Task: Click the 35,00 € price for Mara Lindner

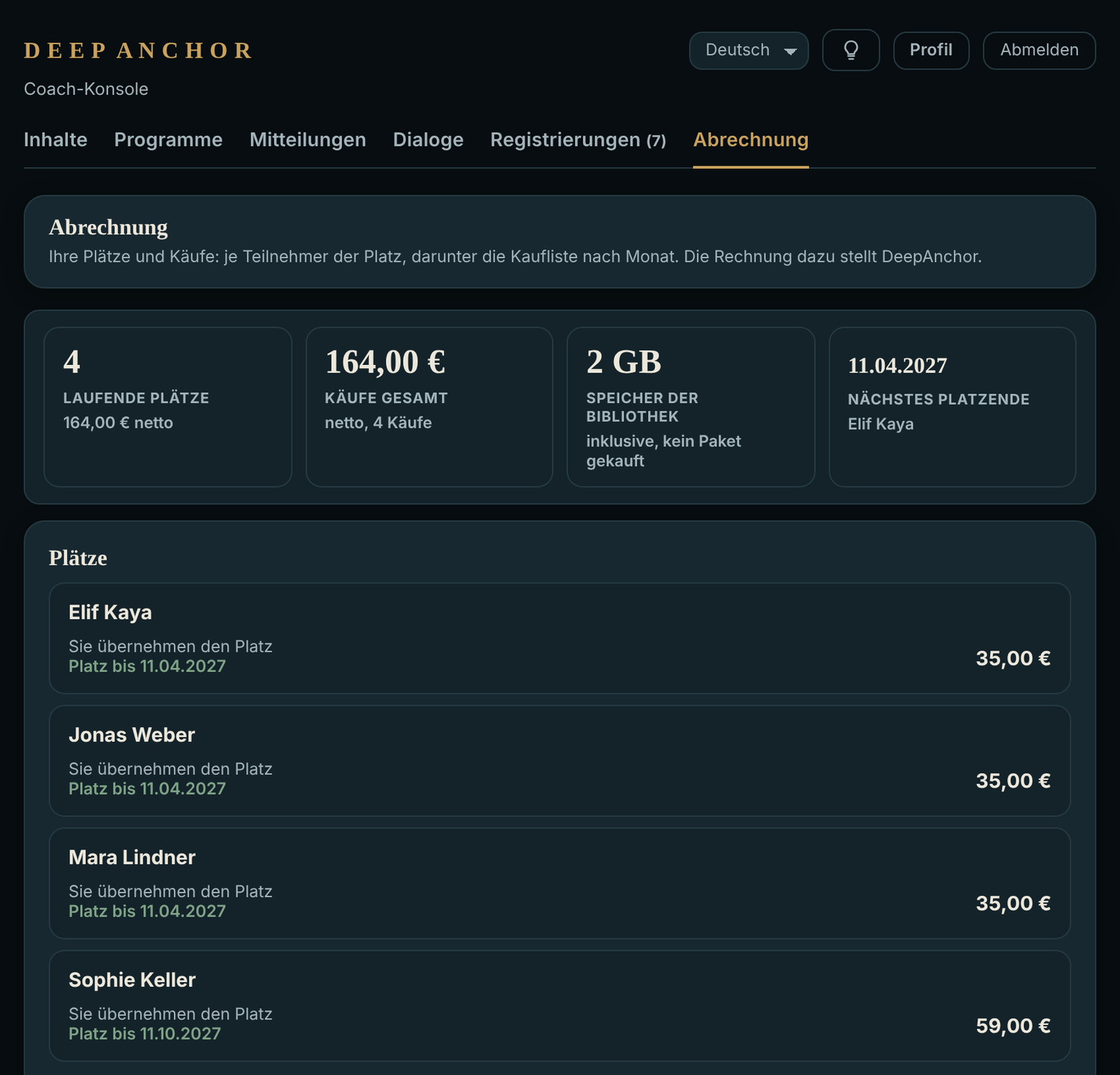Action: [x=1012, y=903]
